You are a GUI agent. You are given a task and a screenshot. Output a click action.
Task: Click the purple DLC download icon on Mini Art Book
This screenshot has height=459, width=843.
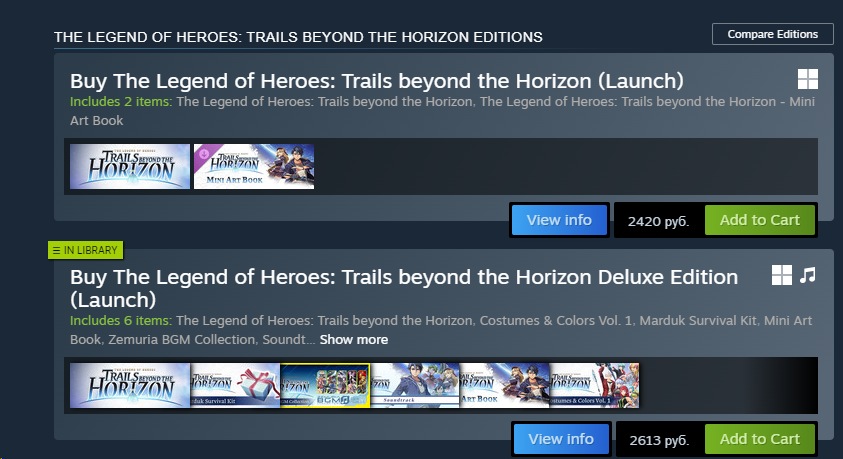[204, 154]
